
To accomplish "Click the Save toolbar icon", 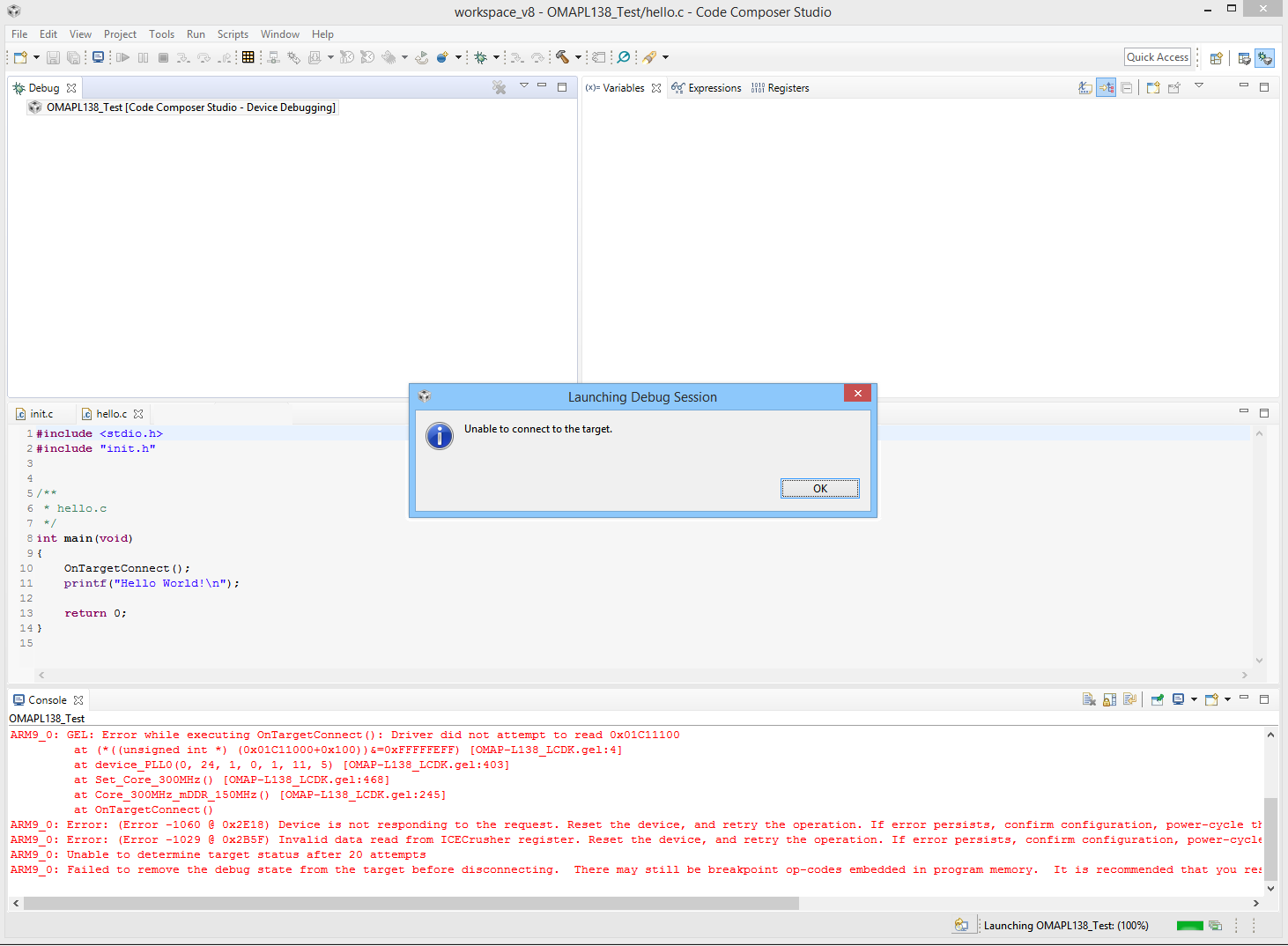I will pyautogui.click(x=53, y=57).
